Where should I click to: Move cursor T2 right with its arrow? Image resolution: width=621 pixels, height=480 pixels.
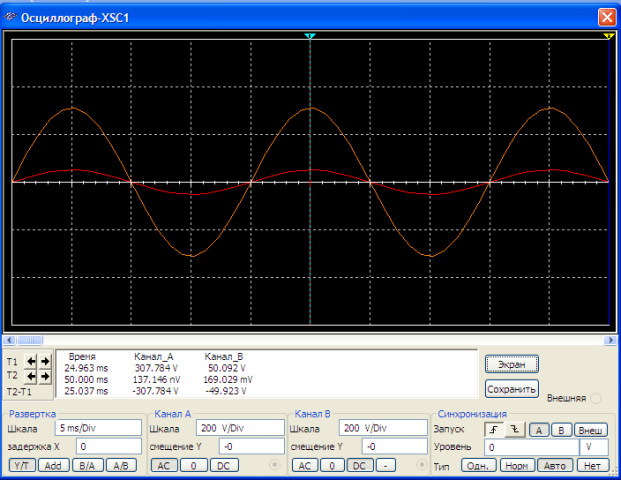pos(45,376)
